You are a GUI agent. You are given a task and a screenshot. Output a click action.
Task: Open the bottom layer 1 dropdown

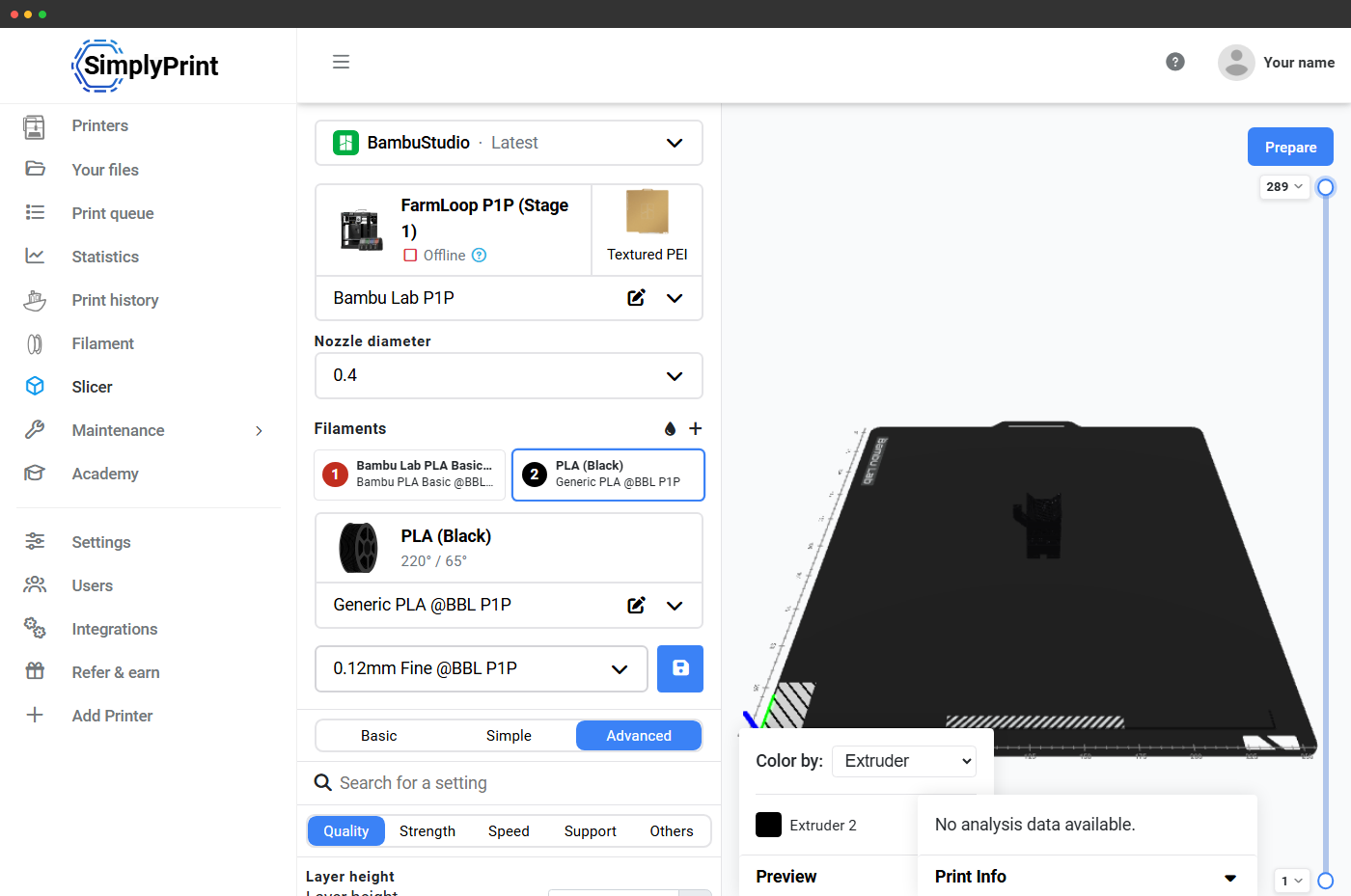point(1292,881)
